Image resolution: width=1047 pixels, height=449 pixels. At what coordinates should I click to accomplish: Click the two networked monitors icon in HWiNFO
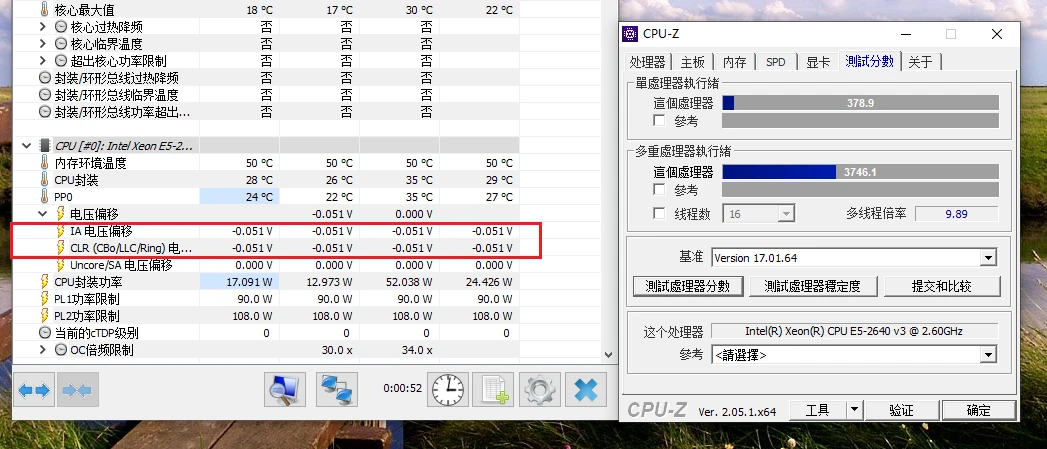[x=337, y=389]
